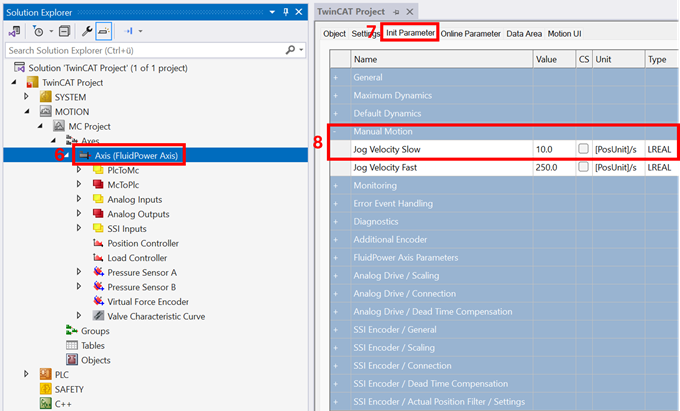Click the MC Project icon
Screen dimensions: 680x411
59,126
